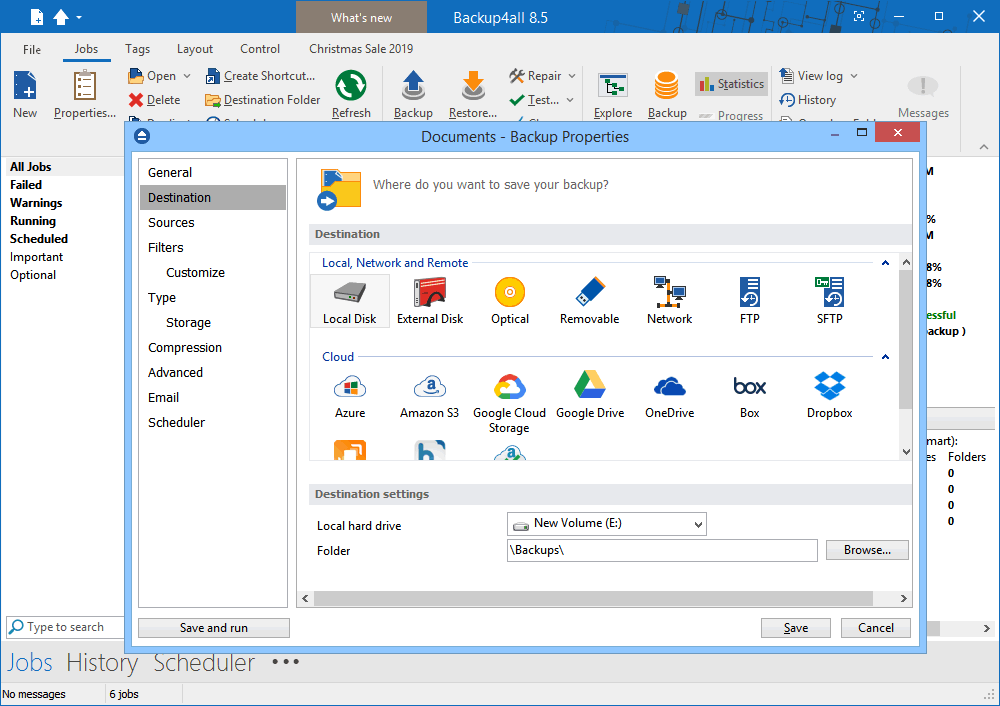Delete the selected job

click(154, 100)
